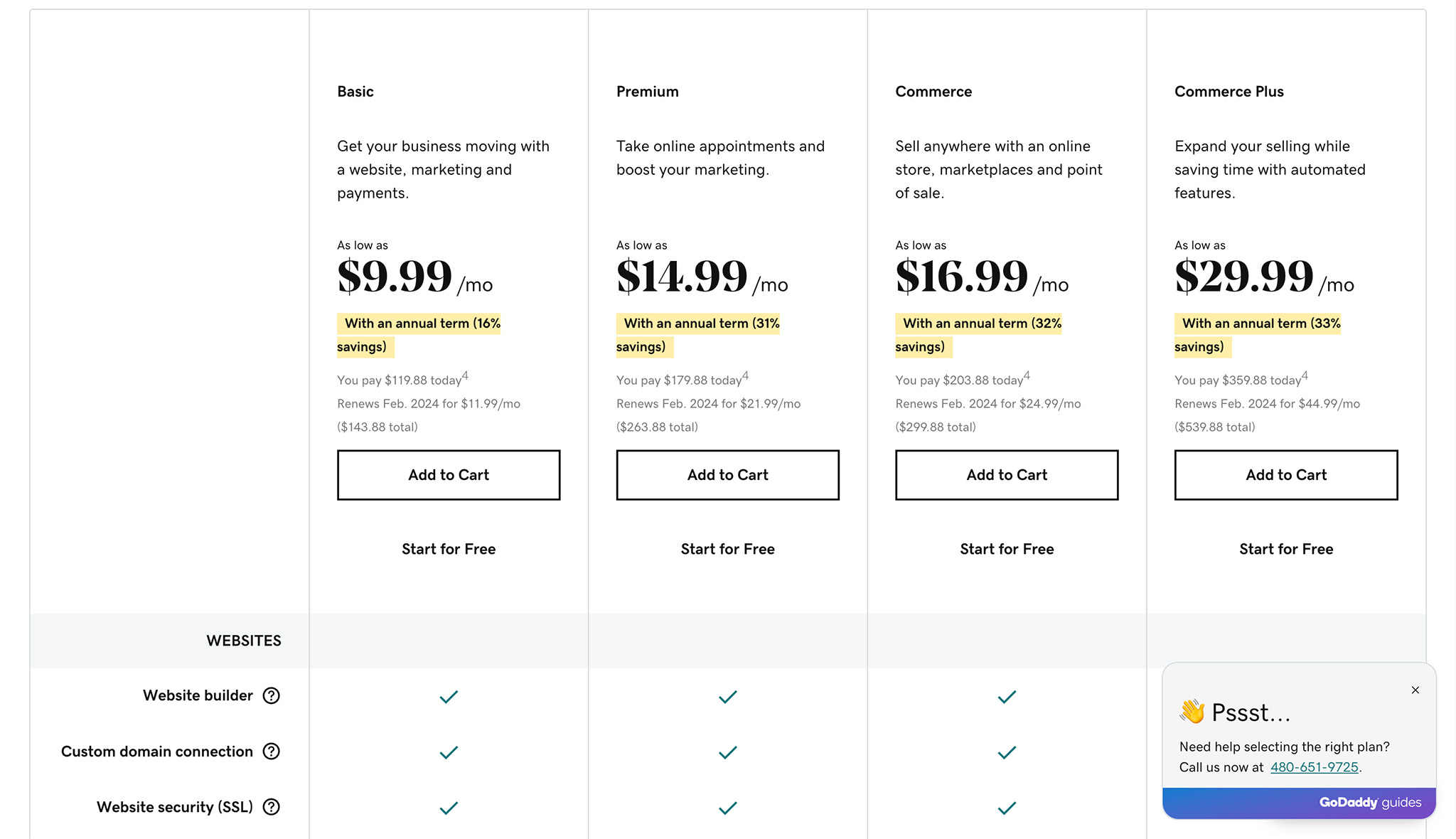Add the Commerce Plus plan to cart

coord(1285,475)
